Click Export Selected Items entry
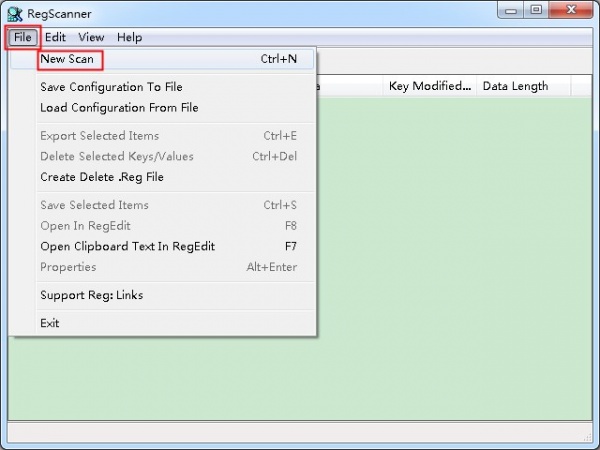Viewport: 600px width, 450px height. click(162, 136)
